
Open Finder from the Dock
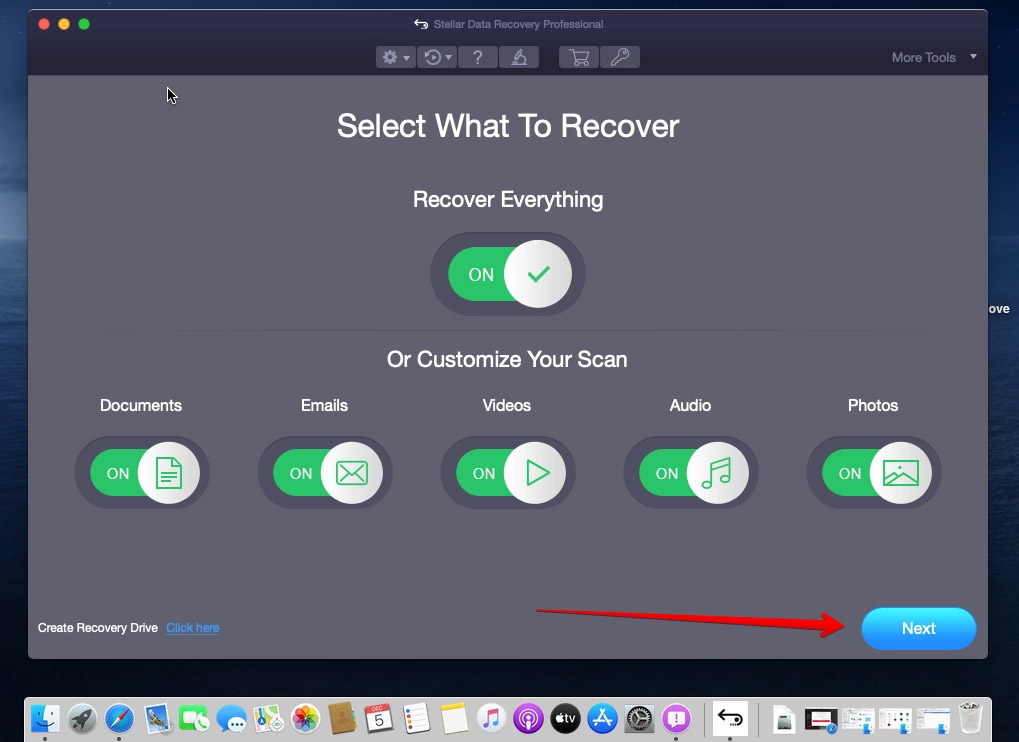(x=45, y=719)
